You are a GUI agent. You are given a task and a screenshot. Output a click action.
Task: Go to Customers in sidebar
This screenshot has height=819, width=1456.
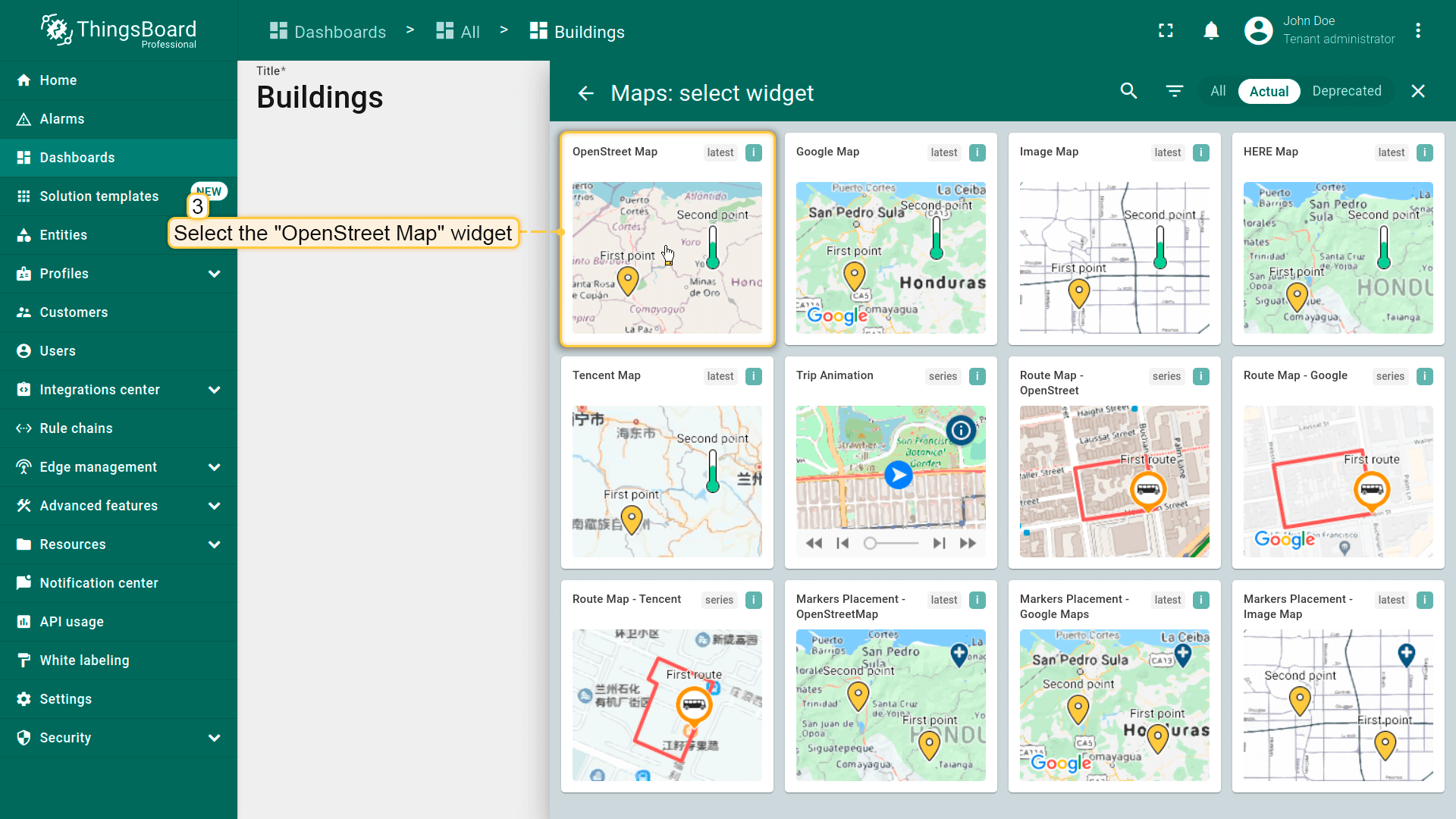[x=74, y=312]
